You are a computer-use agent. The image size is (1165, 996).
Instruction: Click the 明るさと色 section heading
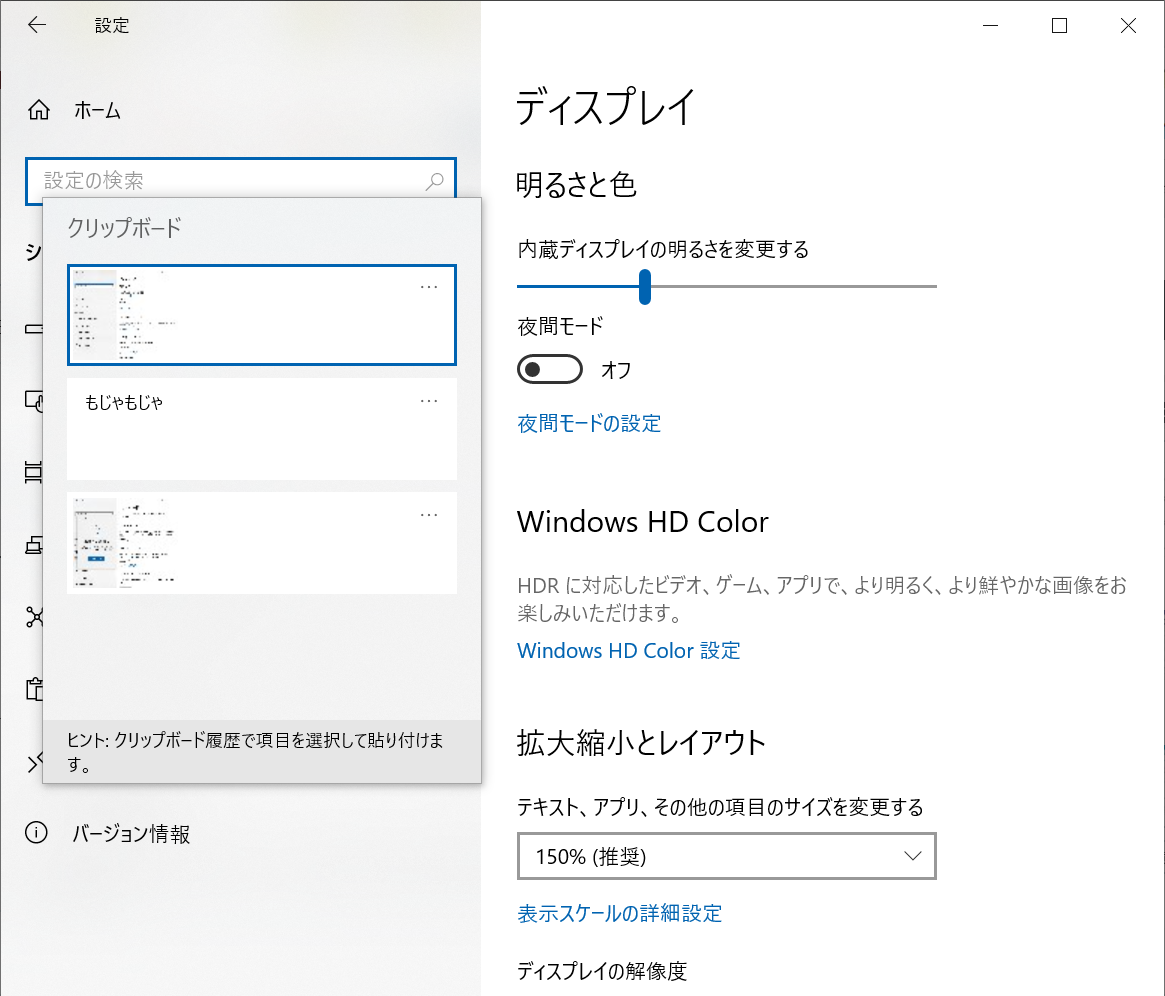tap(577, 184)
